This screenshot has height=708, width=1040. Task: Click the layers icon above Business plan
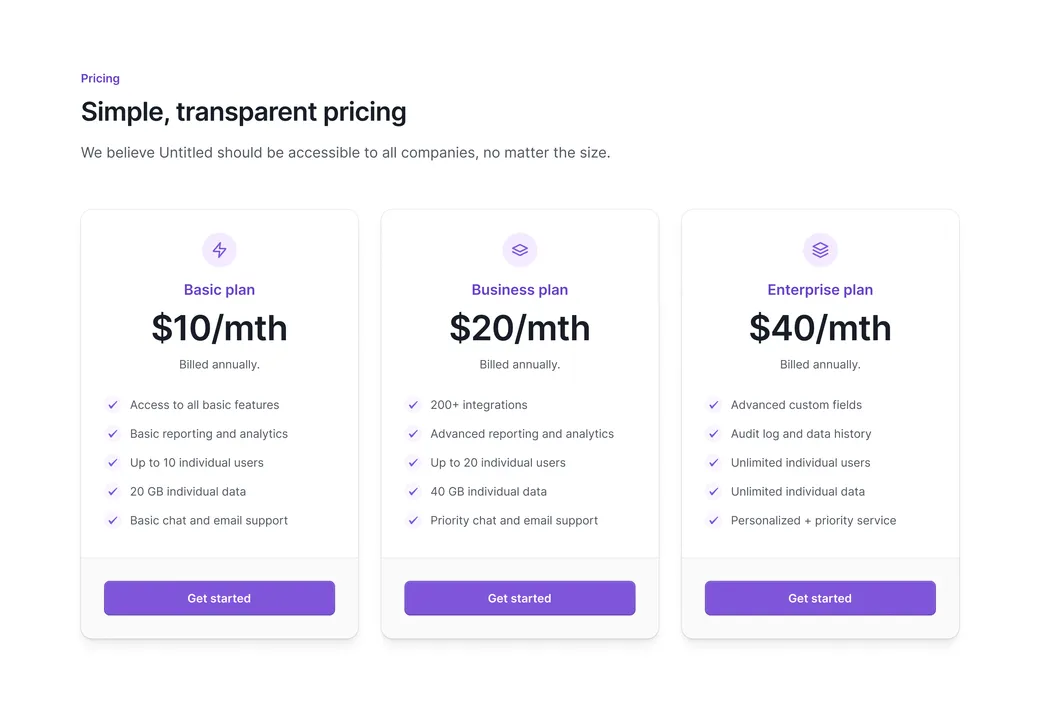[519, 250]
